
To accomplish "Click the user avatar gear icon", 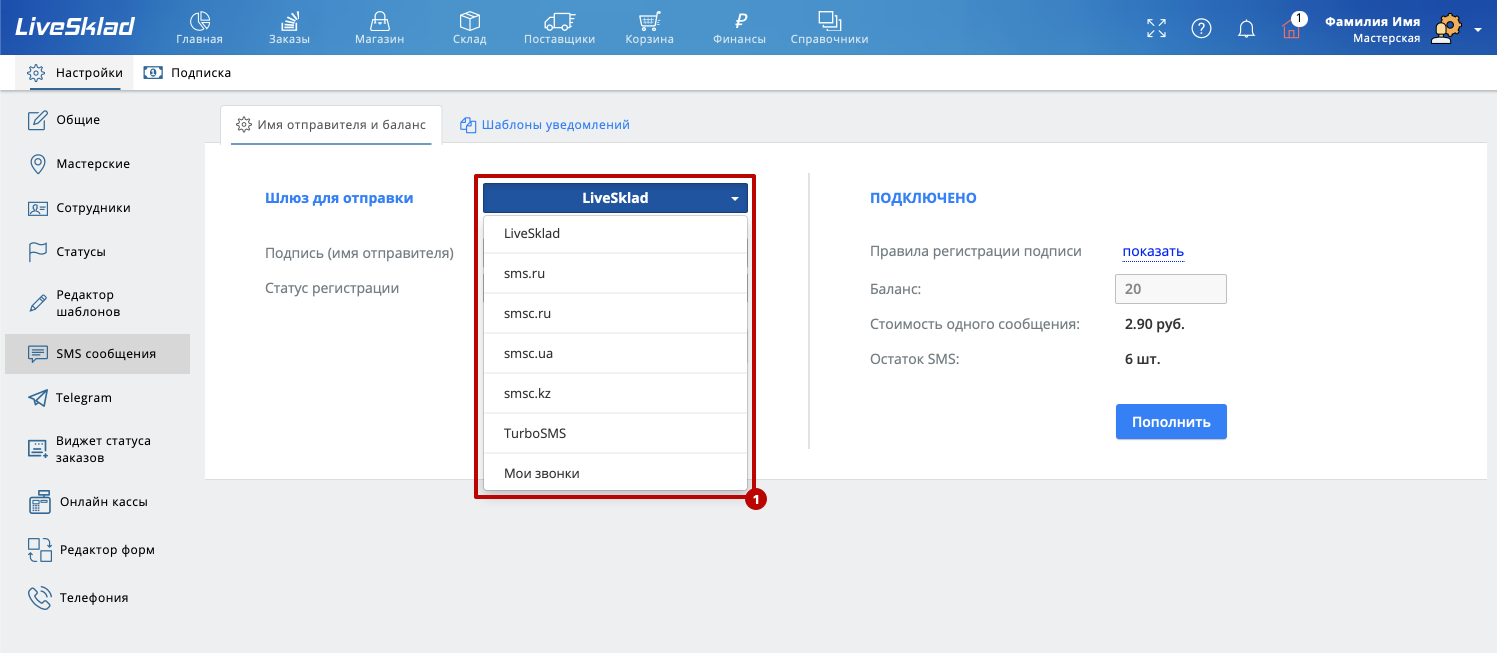I will 1445,28.
